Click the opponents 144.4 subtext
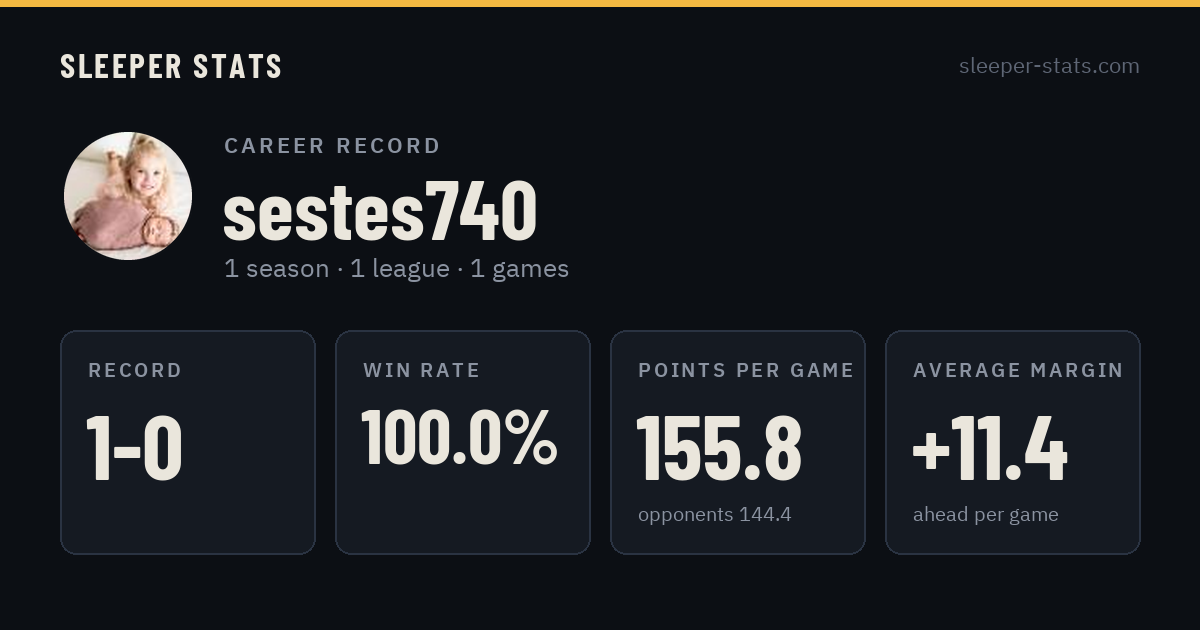1200x630 pixels. [715, 515]
